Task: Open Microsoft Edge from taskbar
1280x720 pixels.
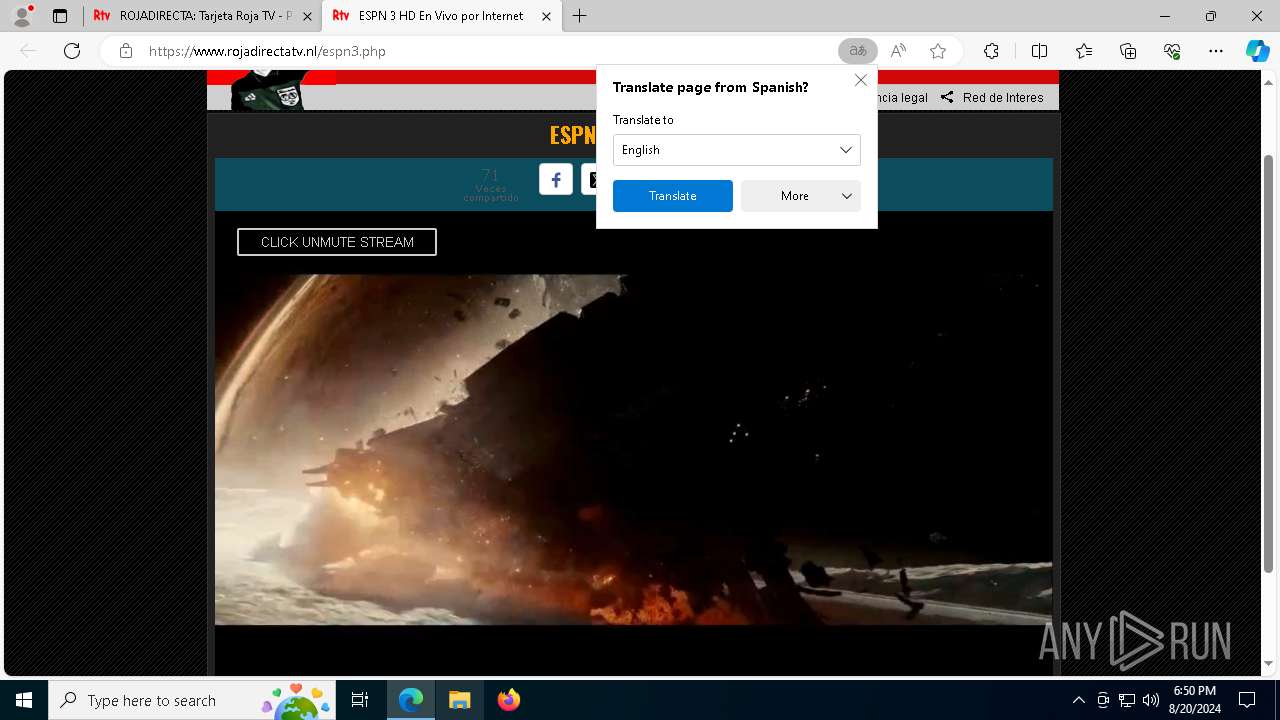Action: pyautogui.click(x=411, y=700)
